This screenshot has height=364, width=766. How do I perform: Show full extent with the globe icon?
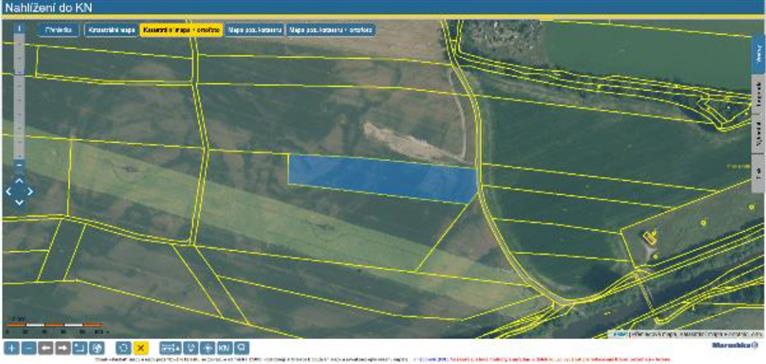(97, 348)
